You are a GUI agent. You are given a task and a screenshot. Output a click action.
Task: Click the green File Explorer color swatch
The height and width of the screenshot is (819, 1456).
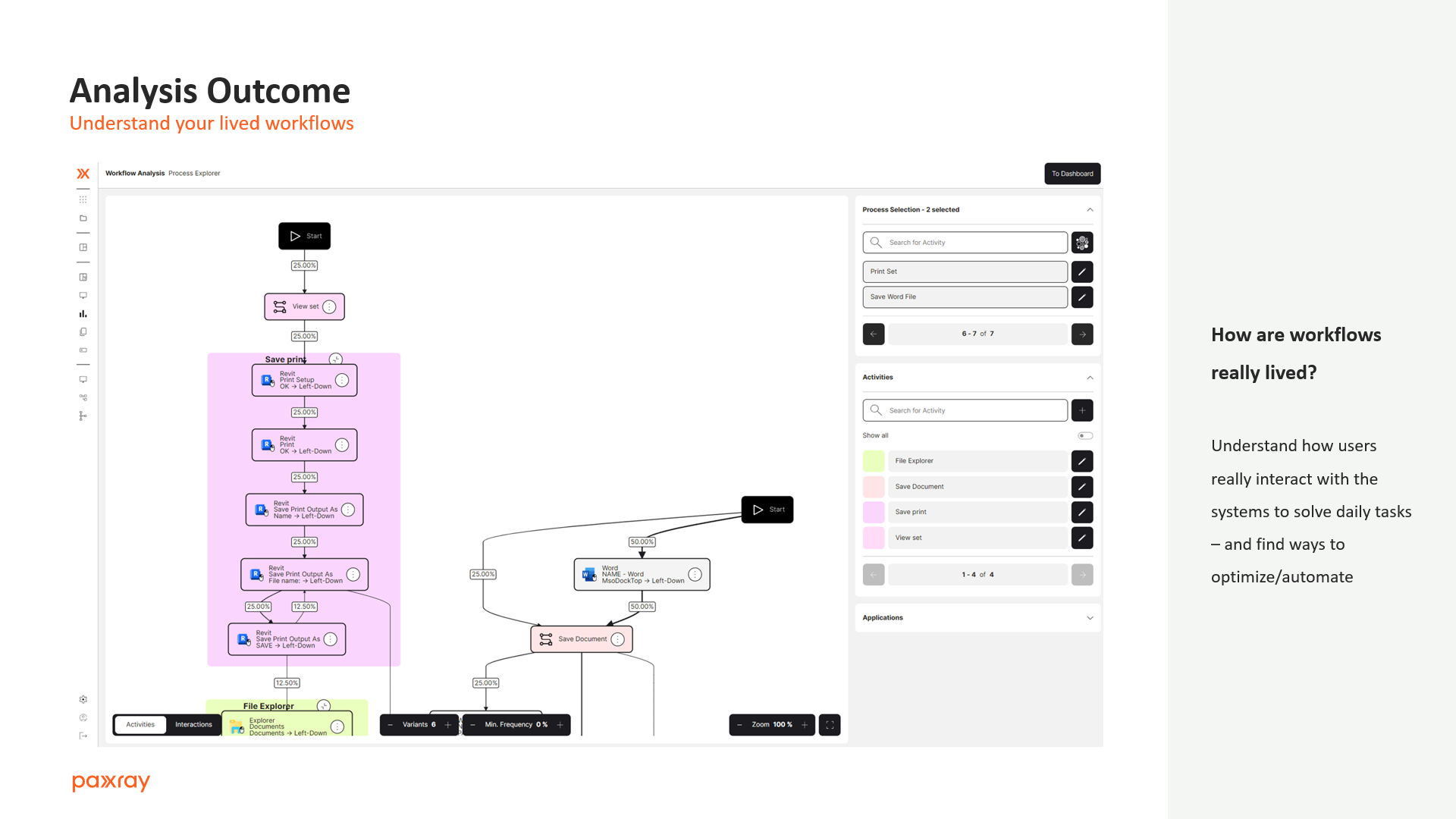tap(874, 461)
